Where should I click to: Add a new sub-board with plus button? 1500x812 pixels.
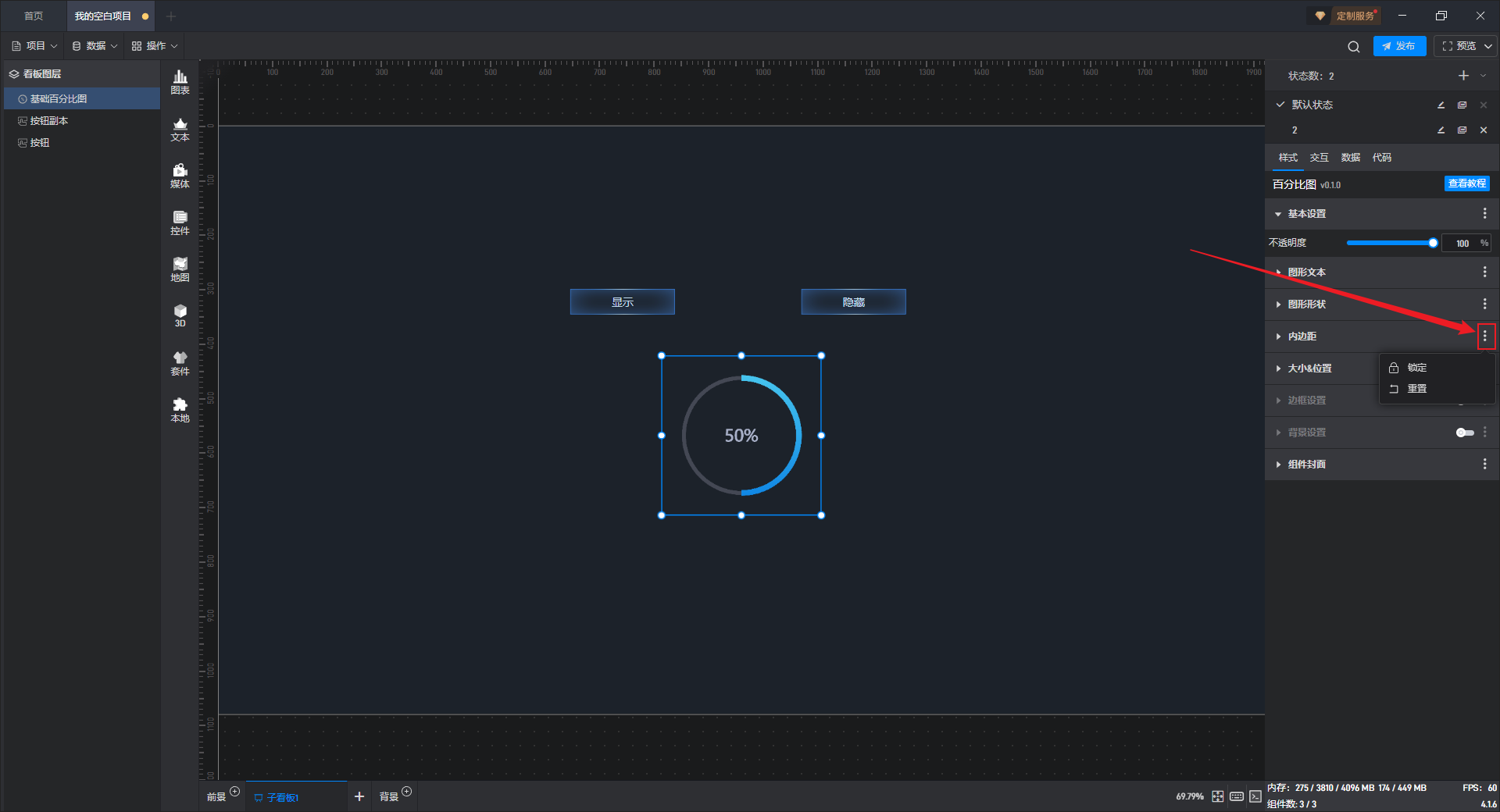(359, 796)
